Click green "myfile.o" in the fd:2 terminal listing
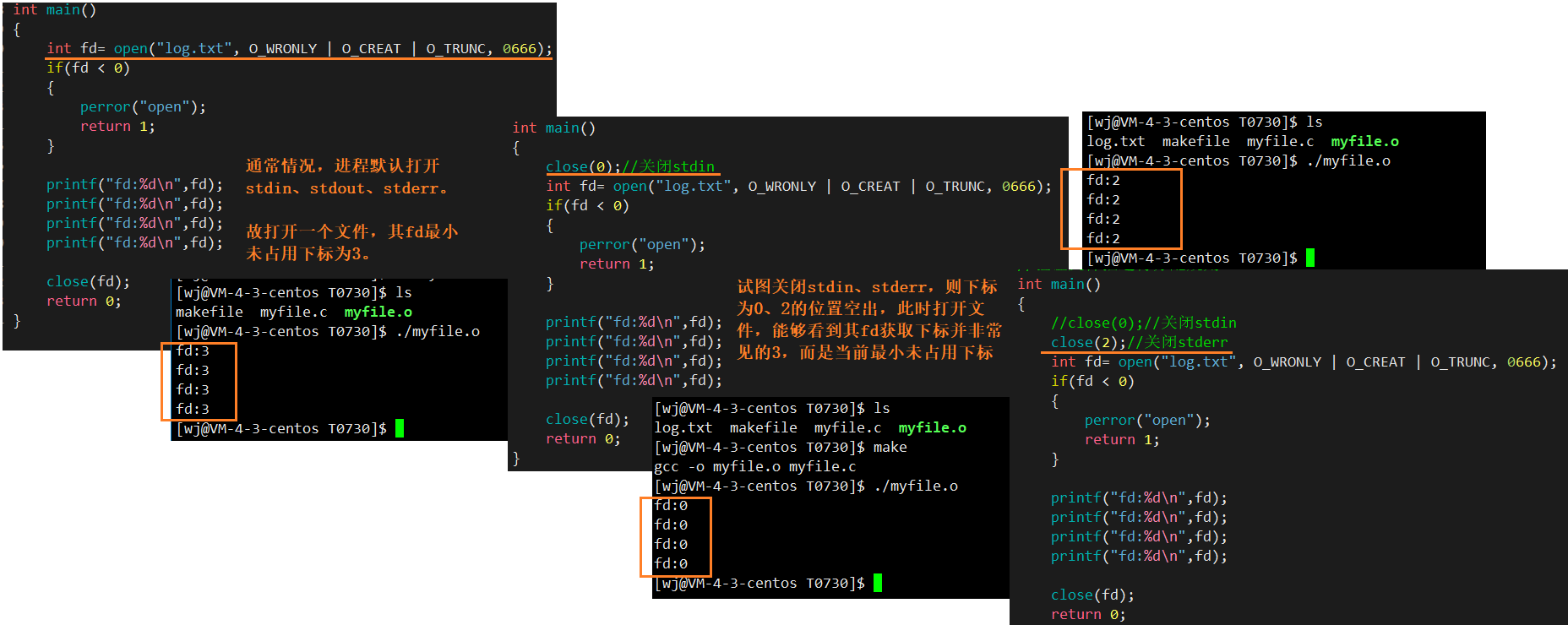Viewport: 1568px width, 625px height. tap(1365, 141)
